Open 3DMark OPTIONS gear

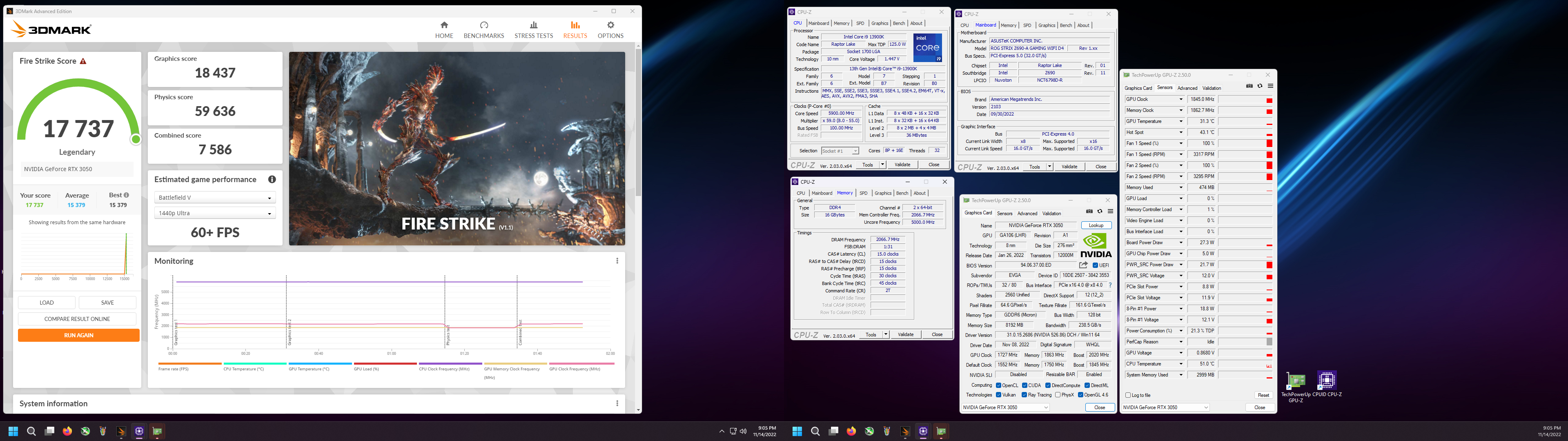click(610, 30)
